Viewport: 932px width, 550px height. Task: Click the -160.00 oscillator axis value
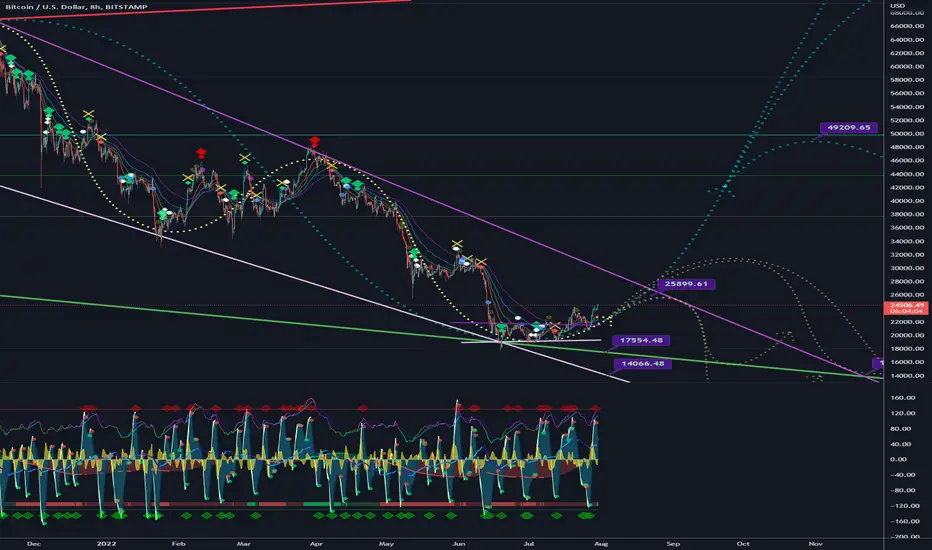tap(903, 521)
